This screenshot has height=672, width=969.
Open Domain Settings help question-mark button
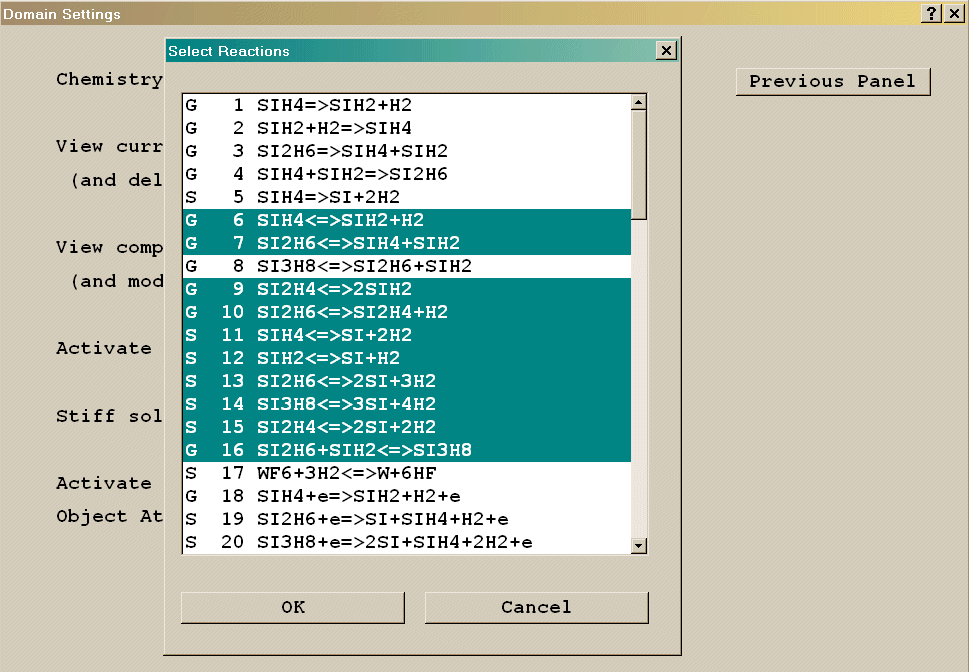pyautogui.click(x=931, y=14)
